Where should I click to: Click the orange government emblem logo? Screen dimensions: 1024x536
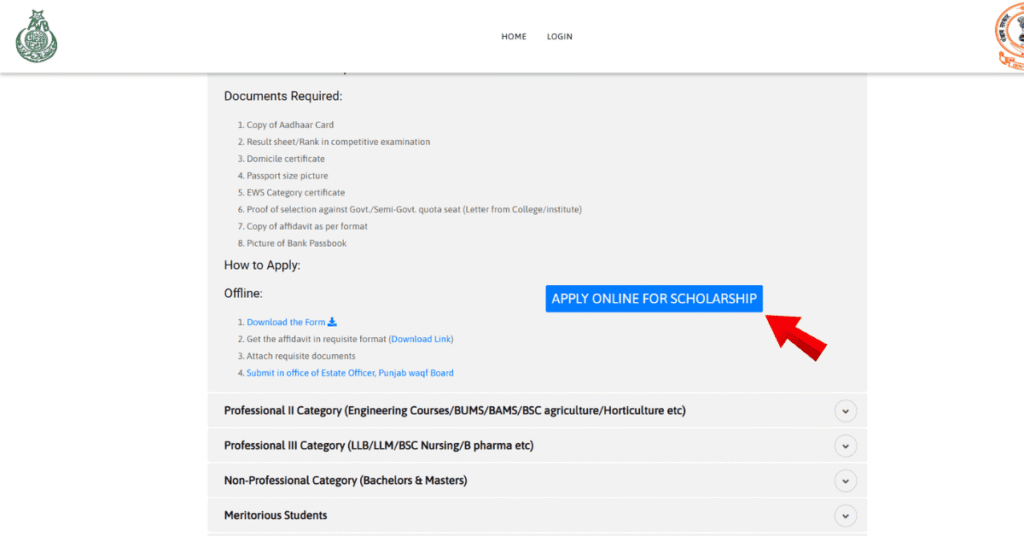click(1010, 36)
